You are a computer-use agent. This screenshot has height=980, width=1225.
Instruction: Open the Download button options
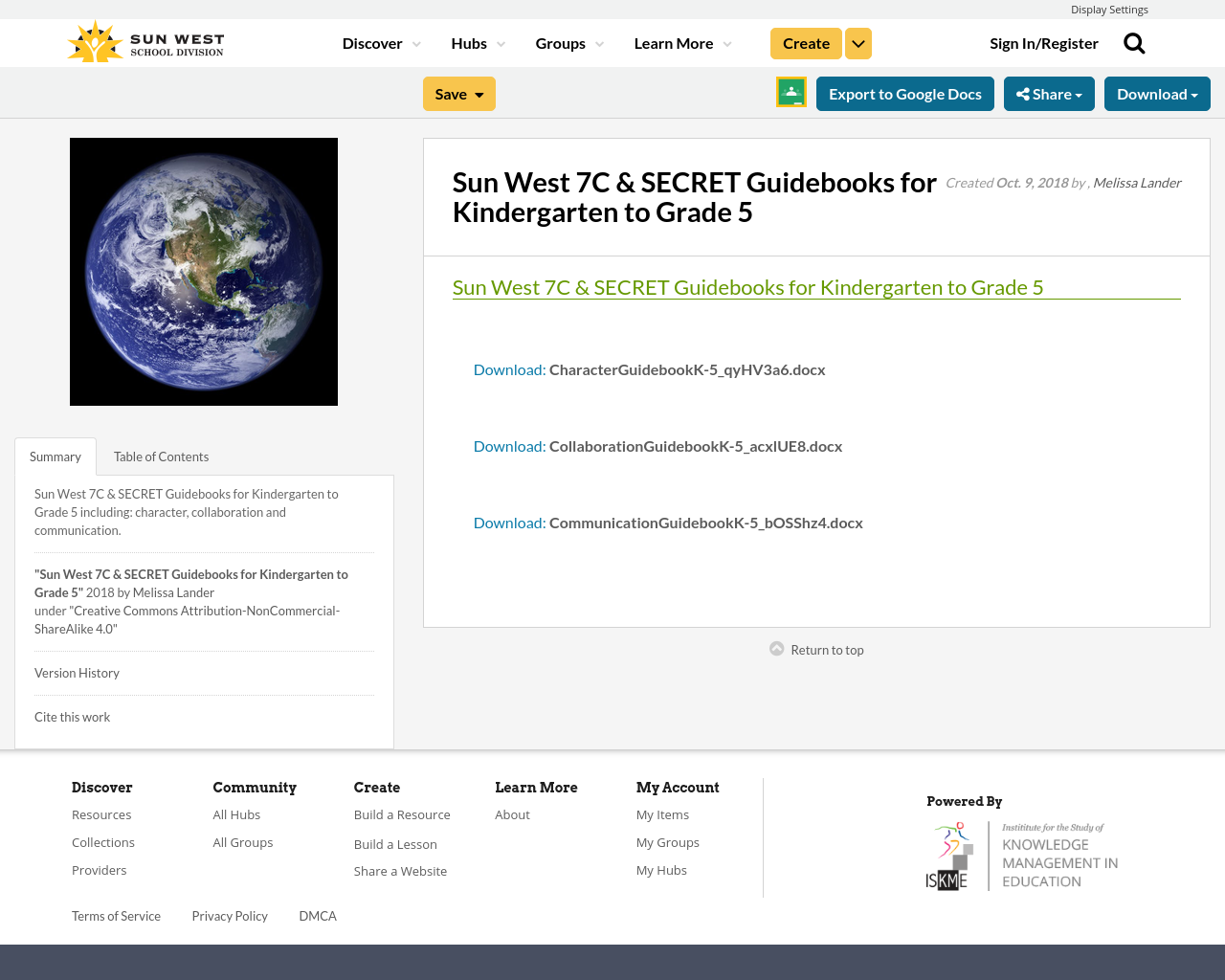(1156, 92)
